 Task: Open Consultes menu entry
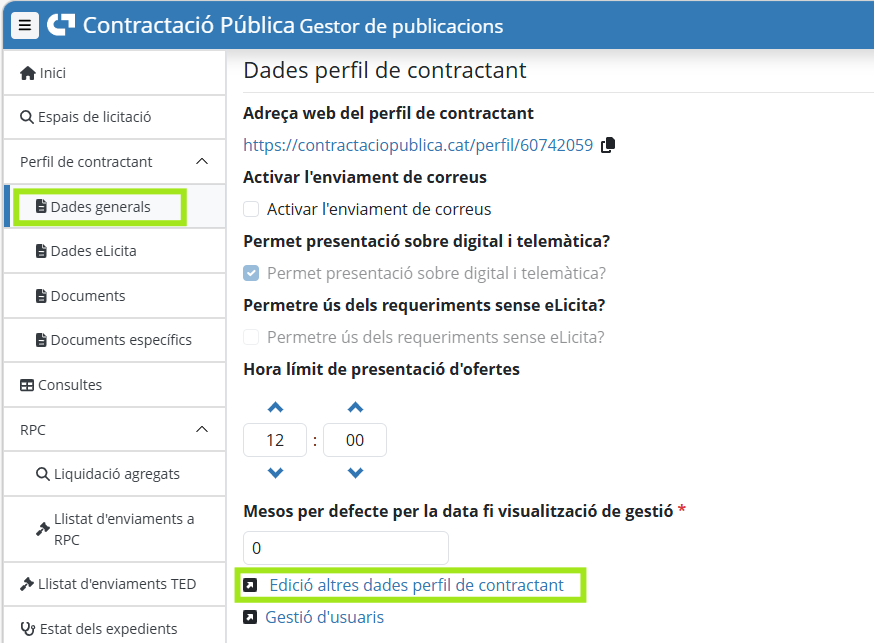(114, 385)
